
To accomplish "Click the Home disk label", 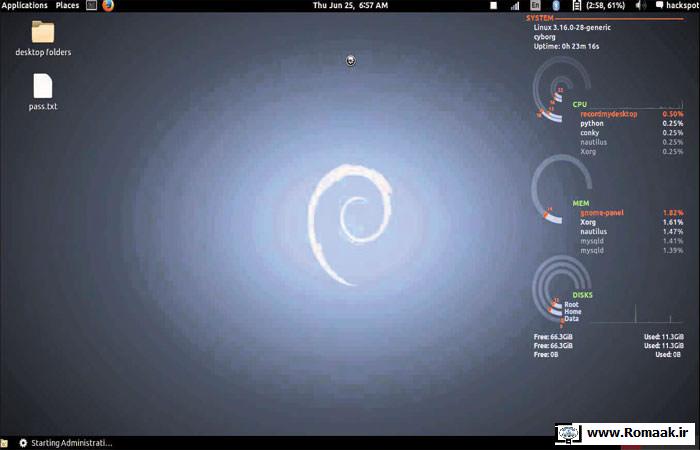I will [573, 312].
